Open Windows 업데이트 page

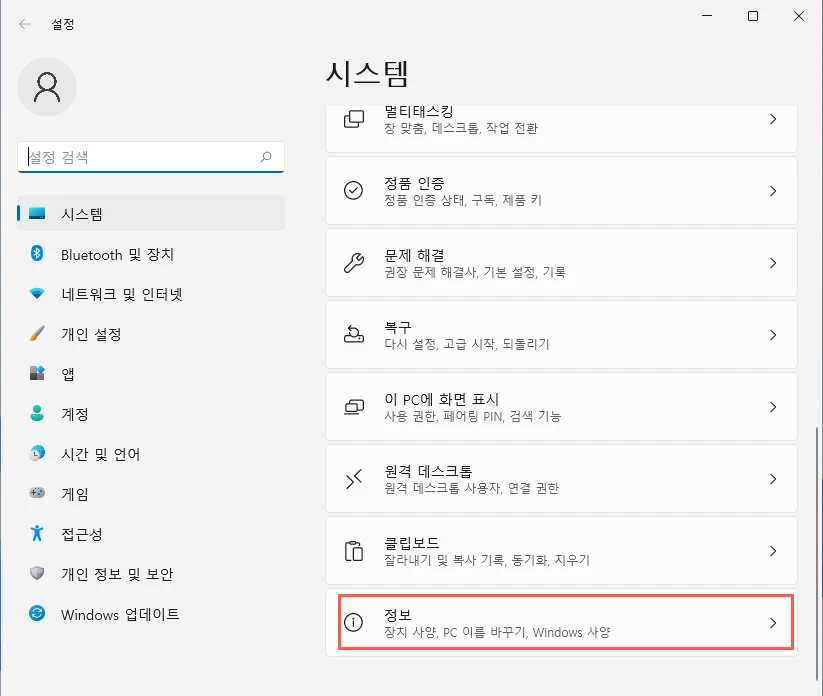(151, 614)
